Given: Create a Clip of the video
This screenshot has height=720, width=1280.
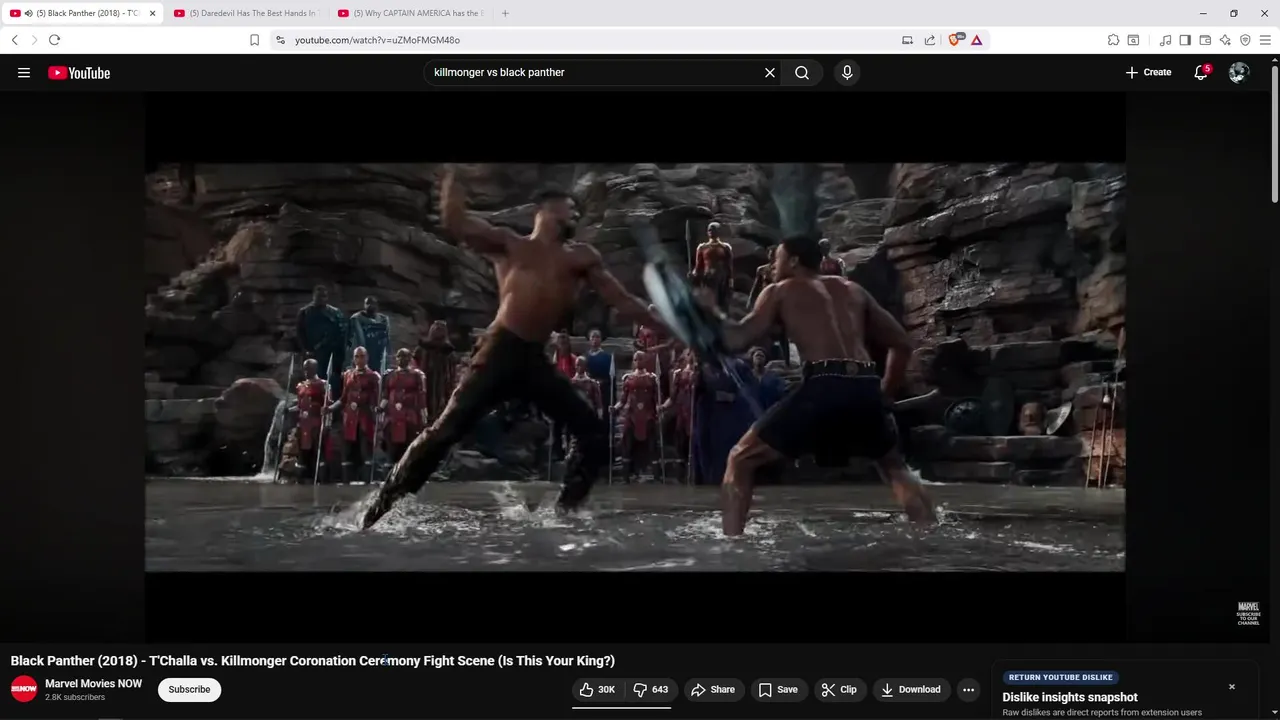Looking at the screenshot, I should pyautogui.click(x=839, y=689).
